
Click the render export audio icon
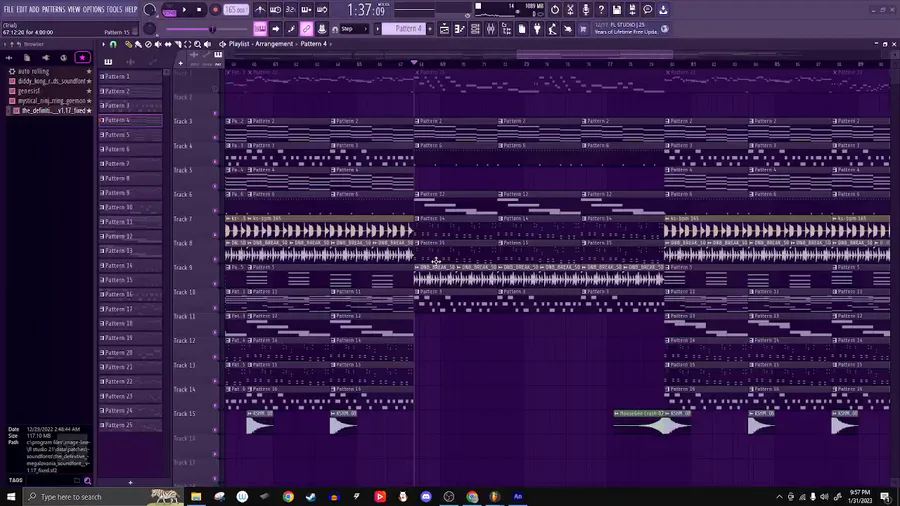click(x=632, y=10)
